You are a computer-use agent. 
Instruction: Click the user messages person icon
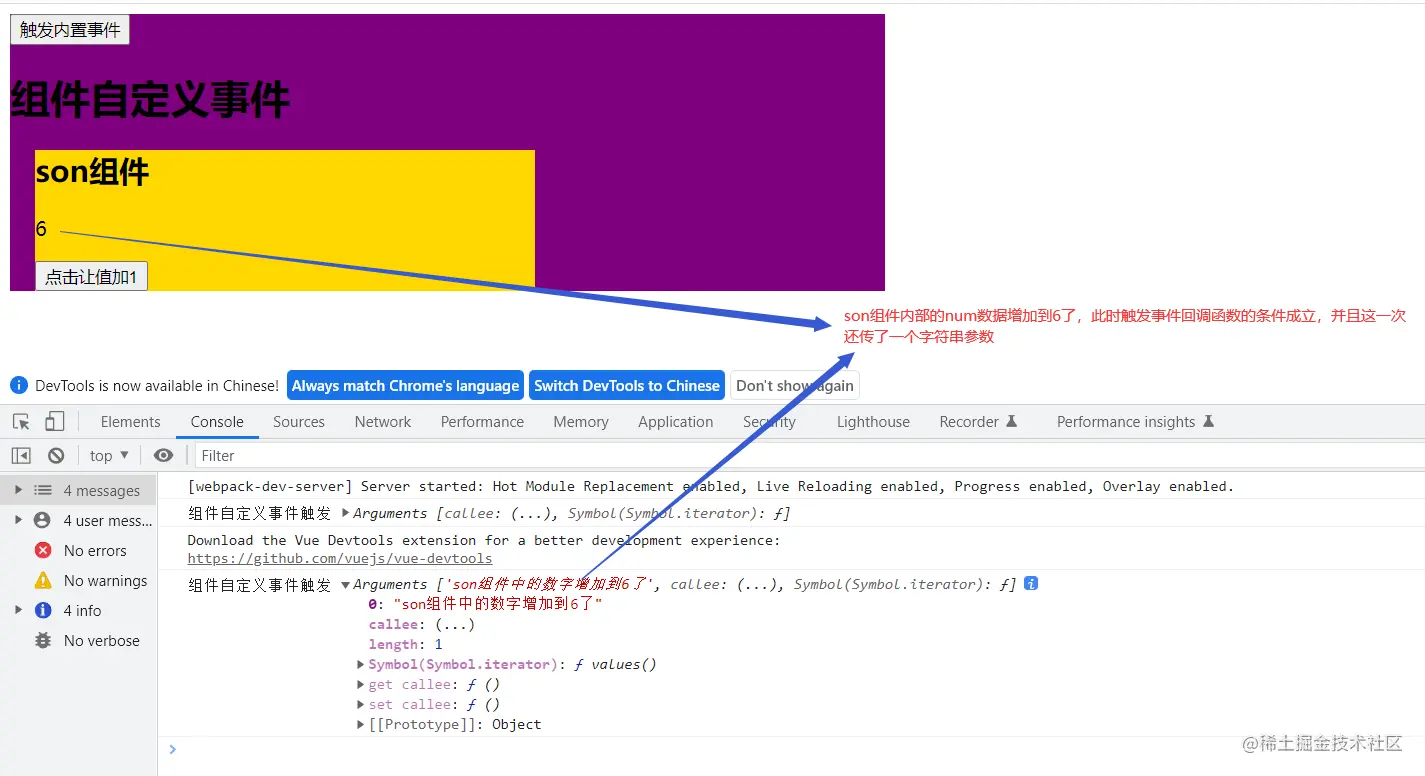[42, 520]
